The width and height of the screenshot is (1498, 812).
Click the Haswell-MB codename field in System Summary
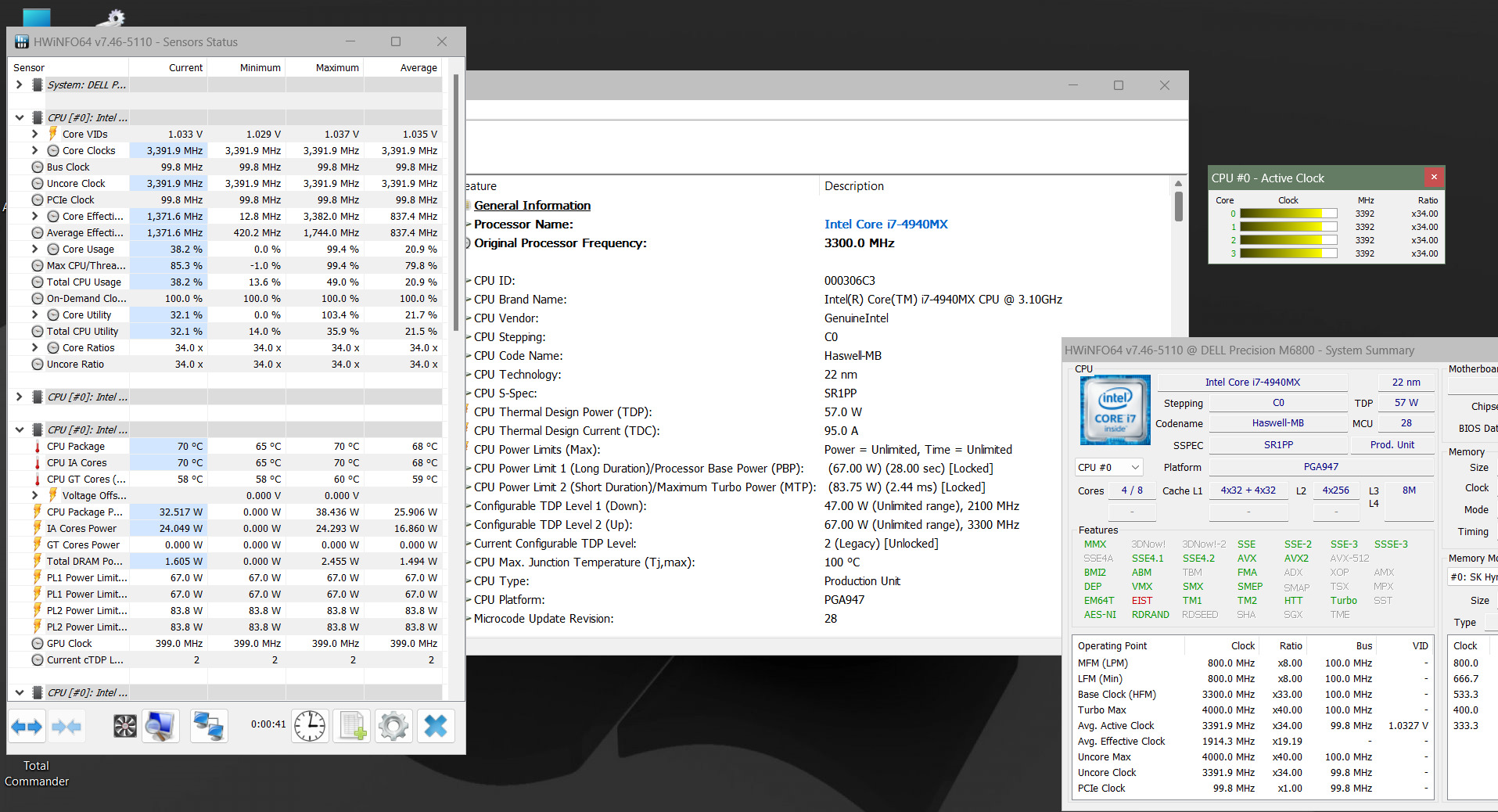click(1278, 423)
